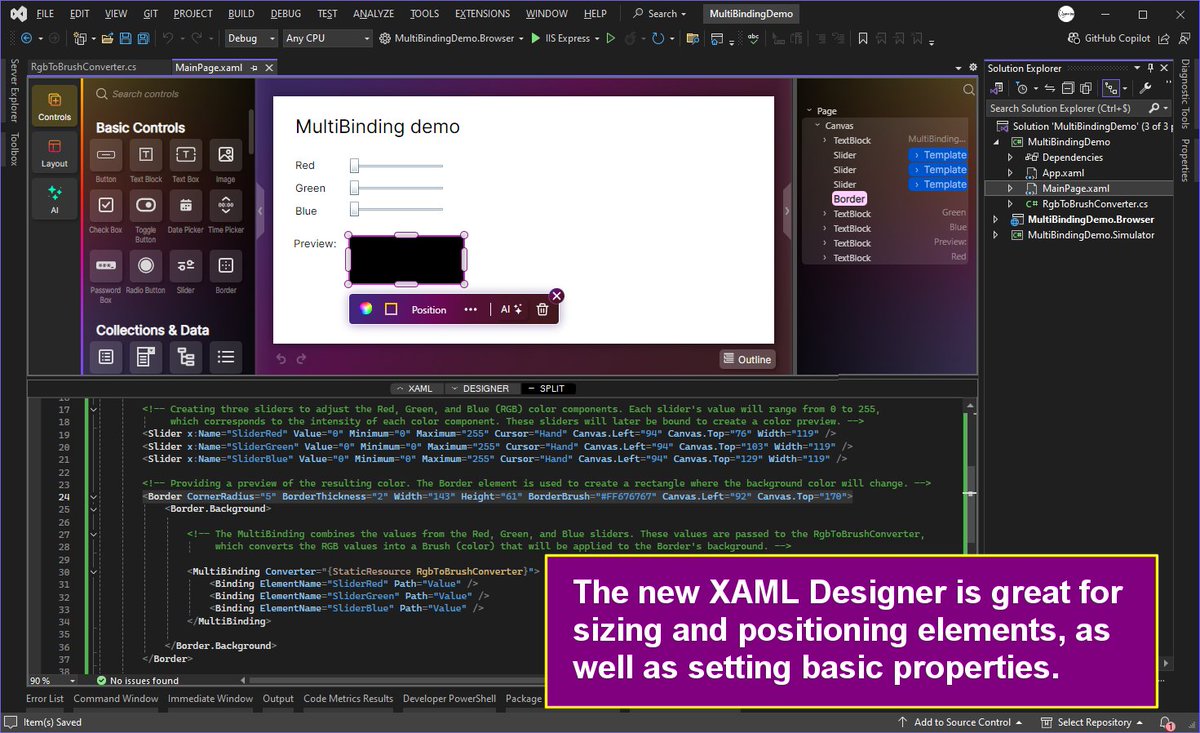Open the EXTENSIONS menu
Image resolution: width=1200 pixels, height=733 pixels.
click(x=482, y=14)
